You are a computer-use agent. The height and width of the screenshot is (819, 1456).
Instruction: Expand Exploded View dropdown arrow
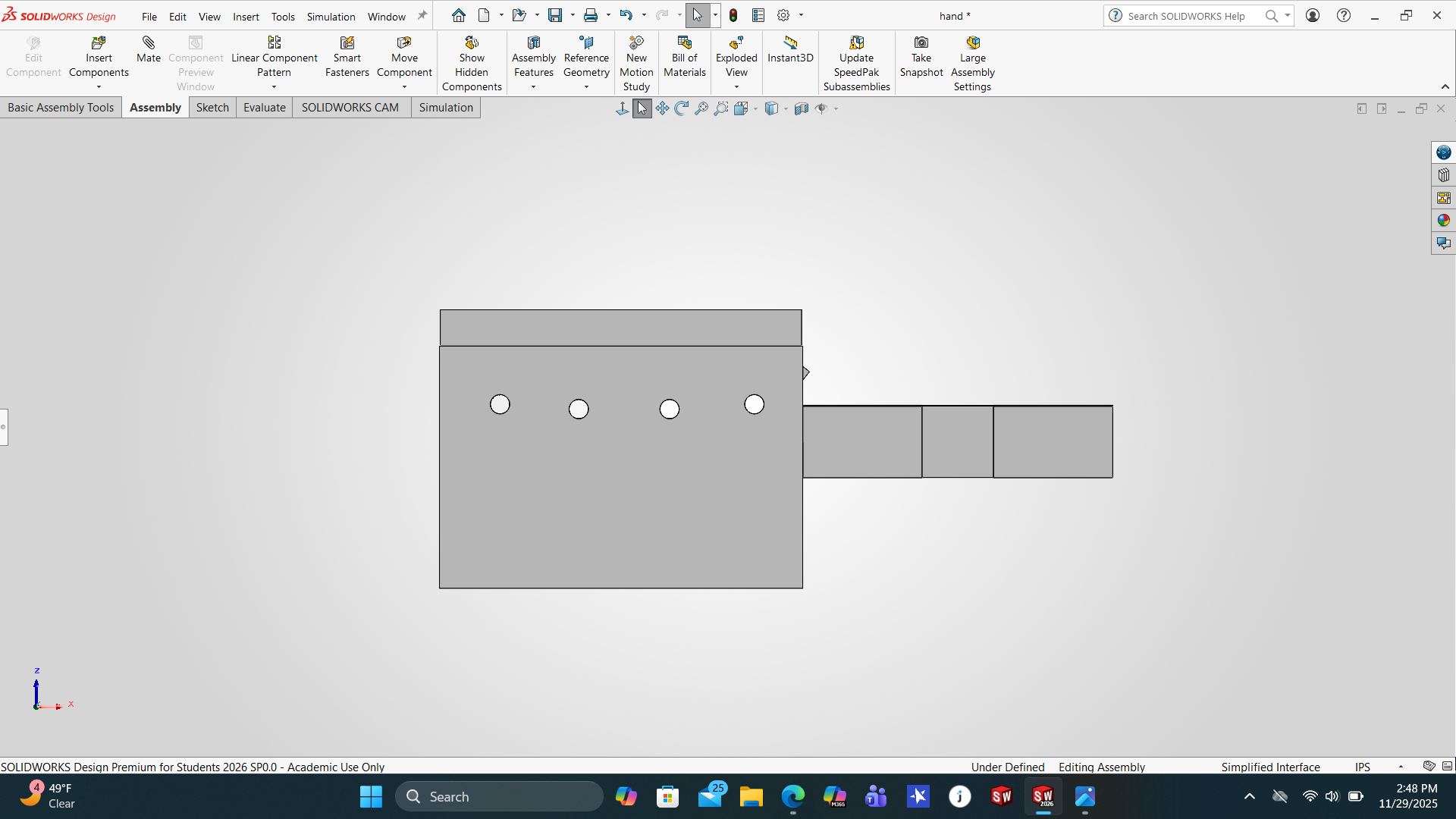tap(736, 87)
